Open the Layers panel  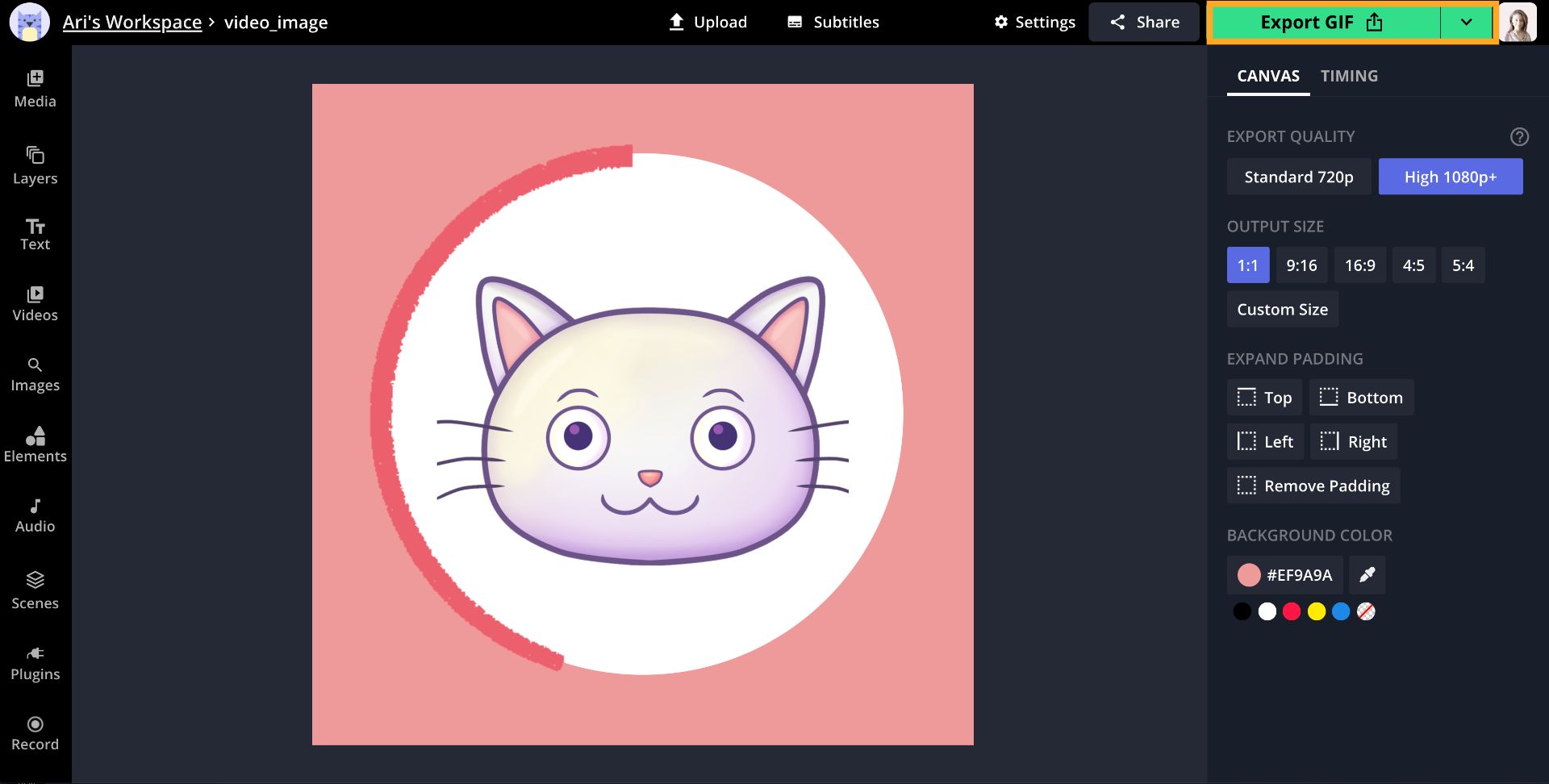point(35,165)
